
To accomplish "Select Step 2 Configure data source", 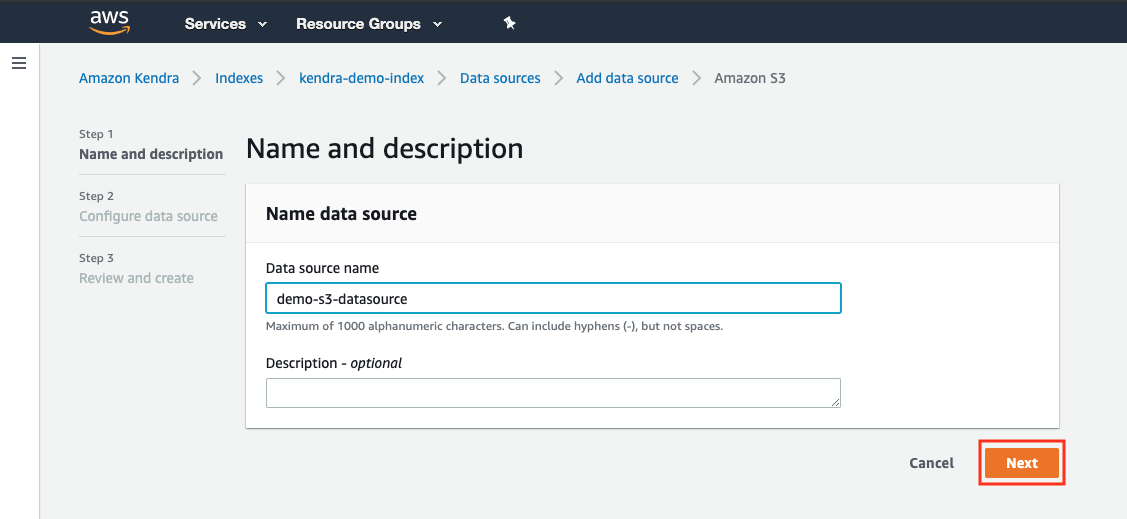I will tap(148, 216).
